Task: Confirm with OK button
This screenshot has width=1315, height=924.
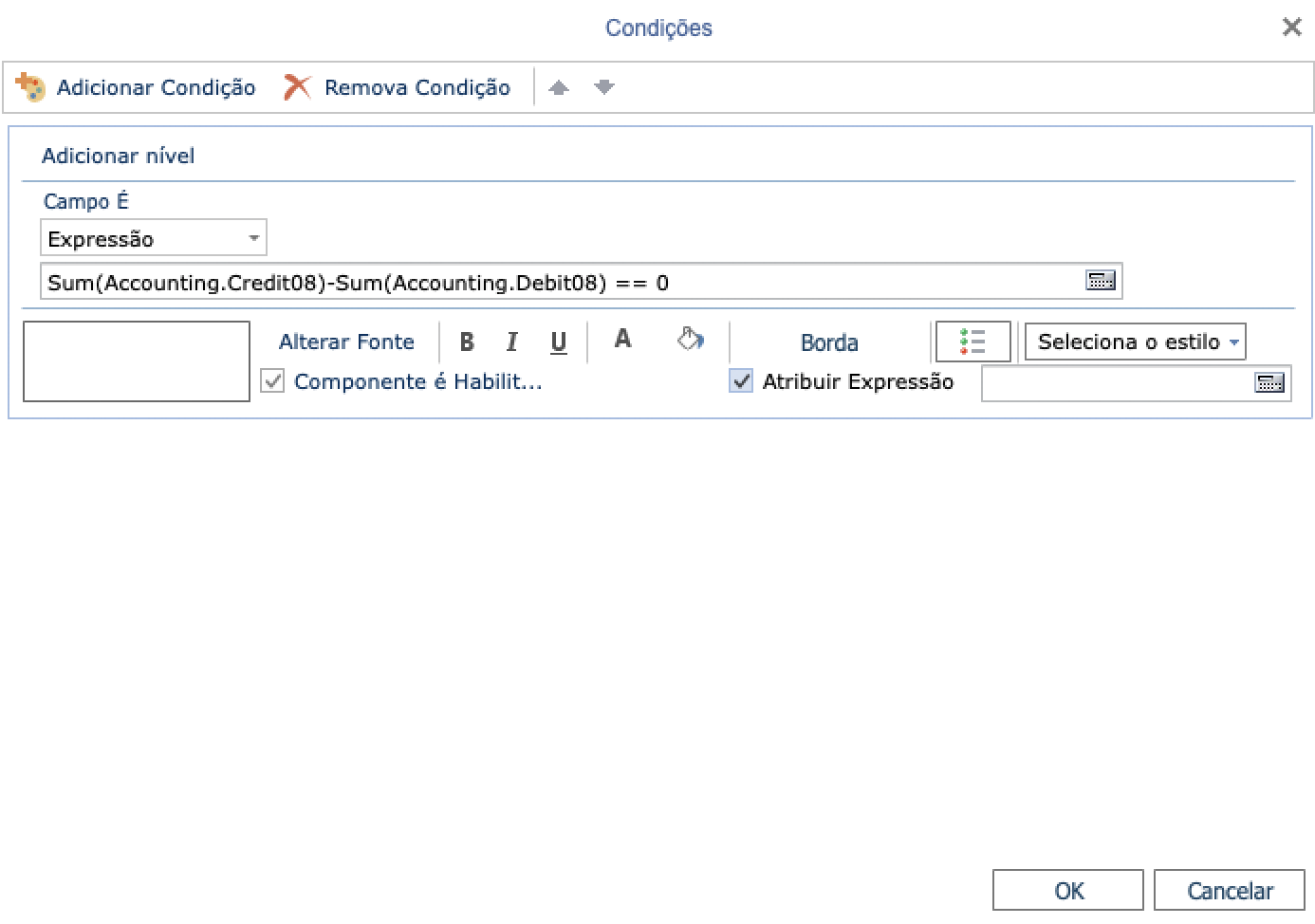Action: pyautogui.click(x=1068, y=891)
